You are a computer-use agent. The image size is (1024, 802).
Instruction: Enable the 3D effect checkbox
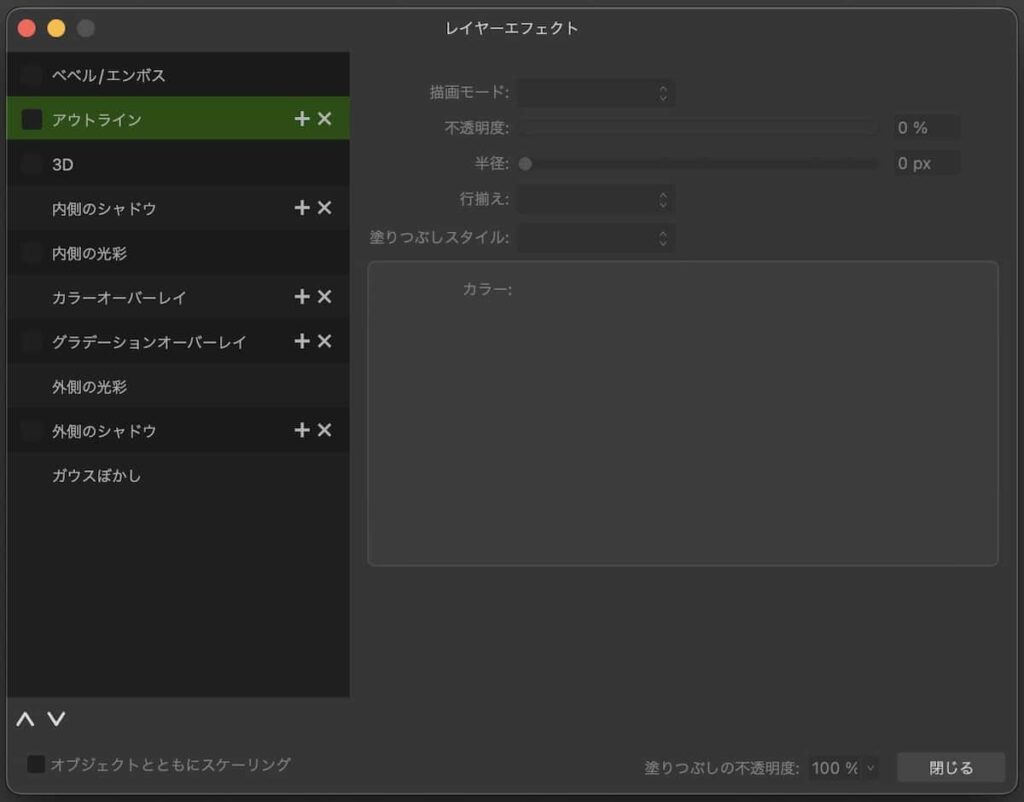point(31,164)
